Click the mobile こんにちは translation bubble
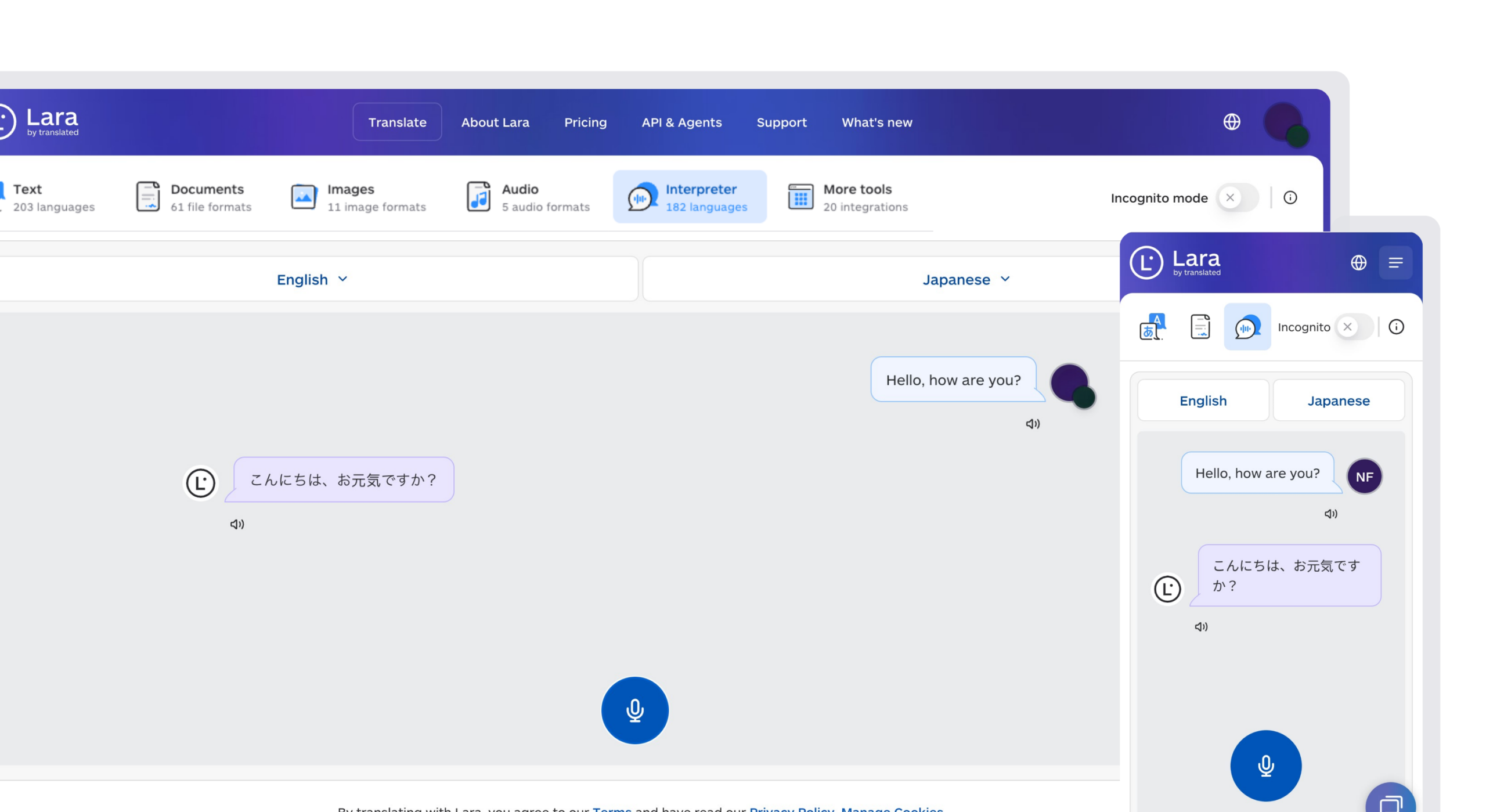 [x=1287, y=575]
